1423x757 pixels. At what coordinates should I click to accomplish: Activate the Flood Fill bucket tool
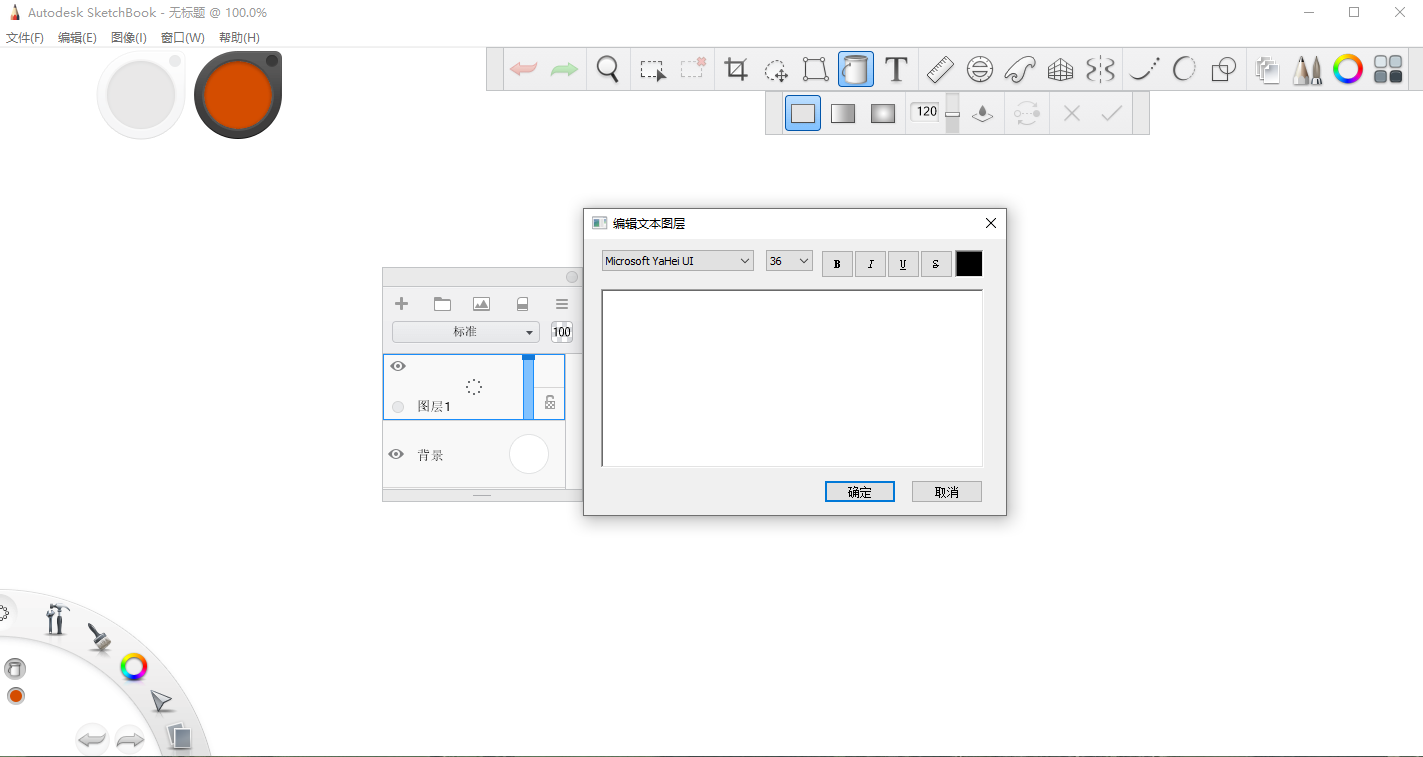click(x=855, y=69)
